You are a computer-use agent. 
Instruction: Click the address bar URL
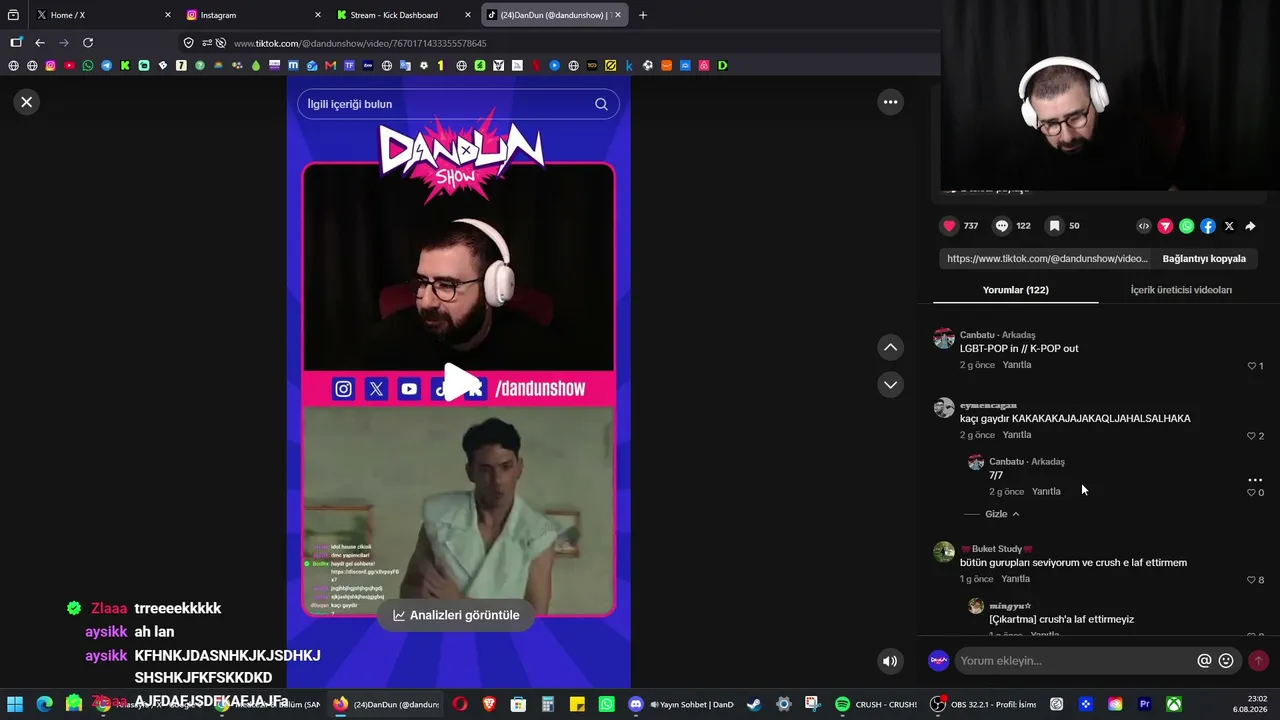click(360, 43)
